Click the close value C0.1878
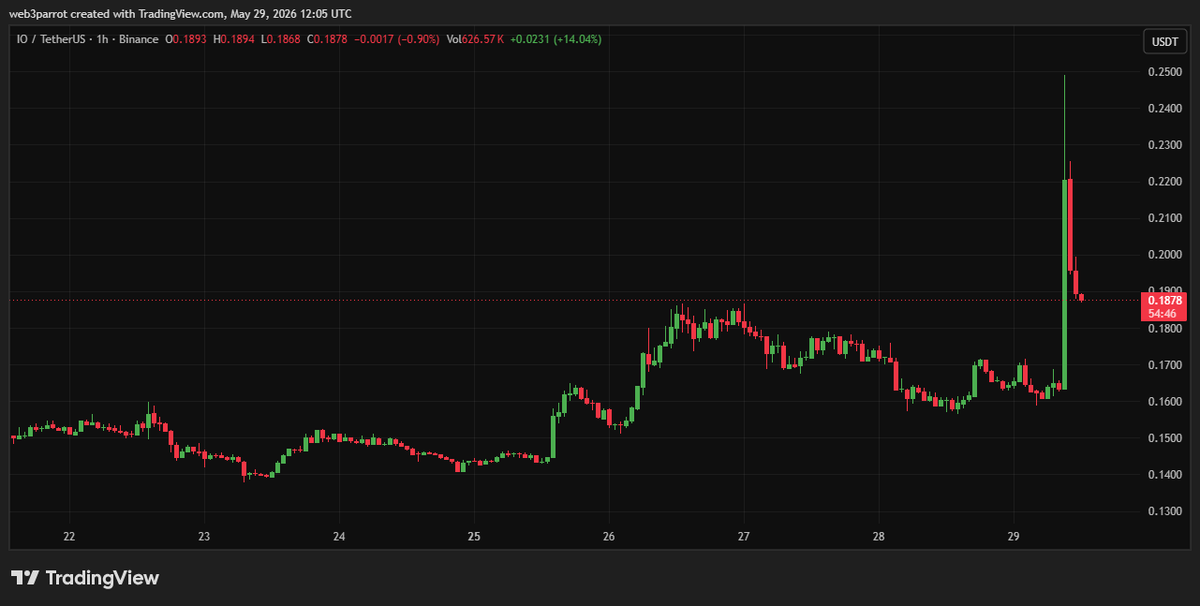 (327, 39)
